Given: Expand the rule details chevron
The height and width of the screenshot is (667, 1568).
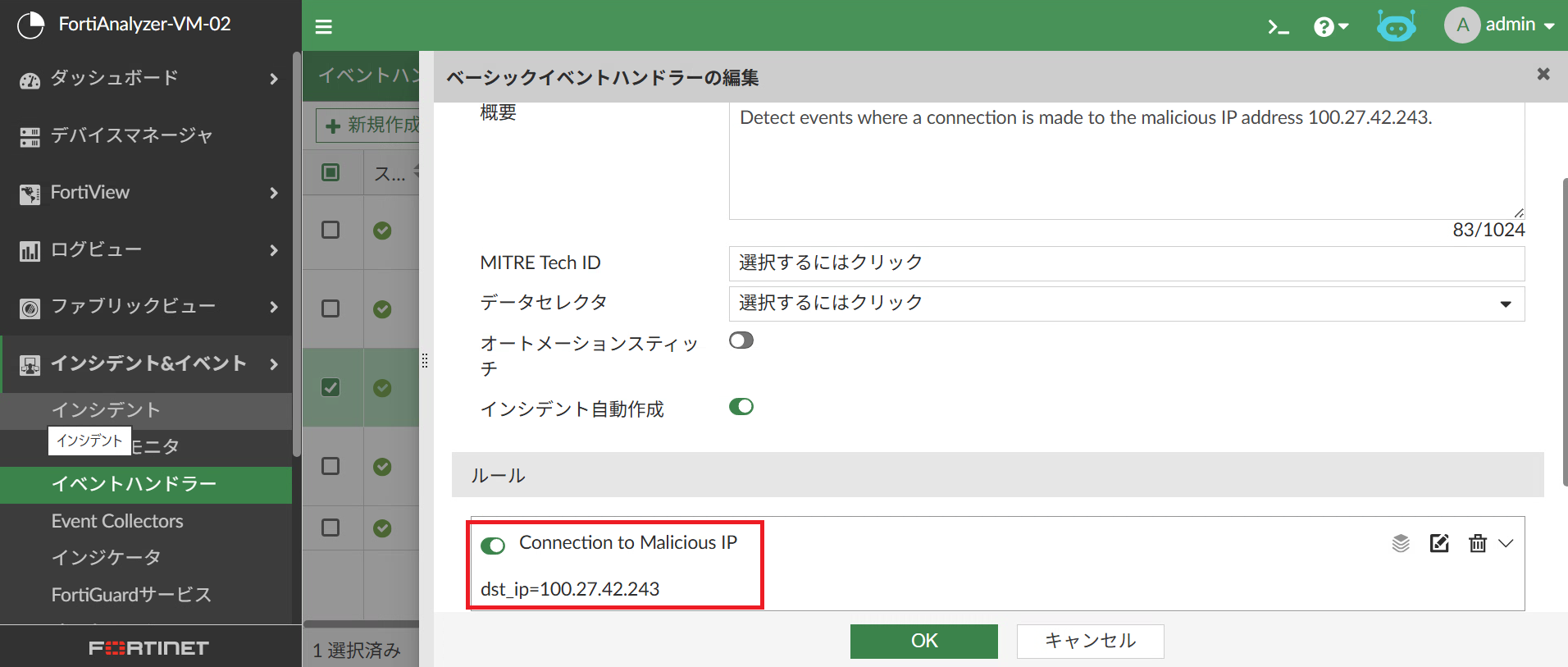Looking at the screenshot, I should (1506, 543).
